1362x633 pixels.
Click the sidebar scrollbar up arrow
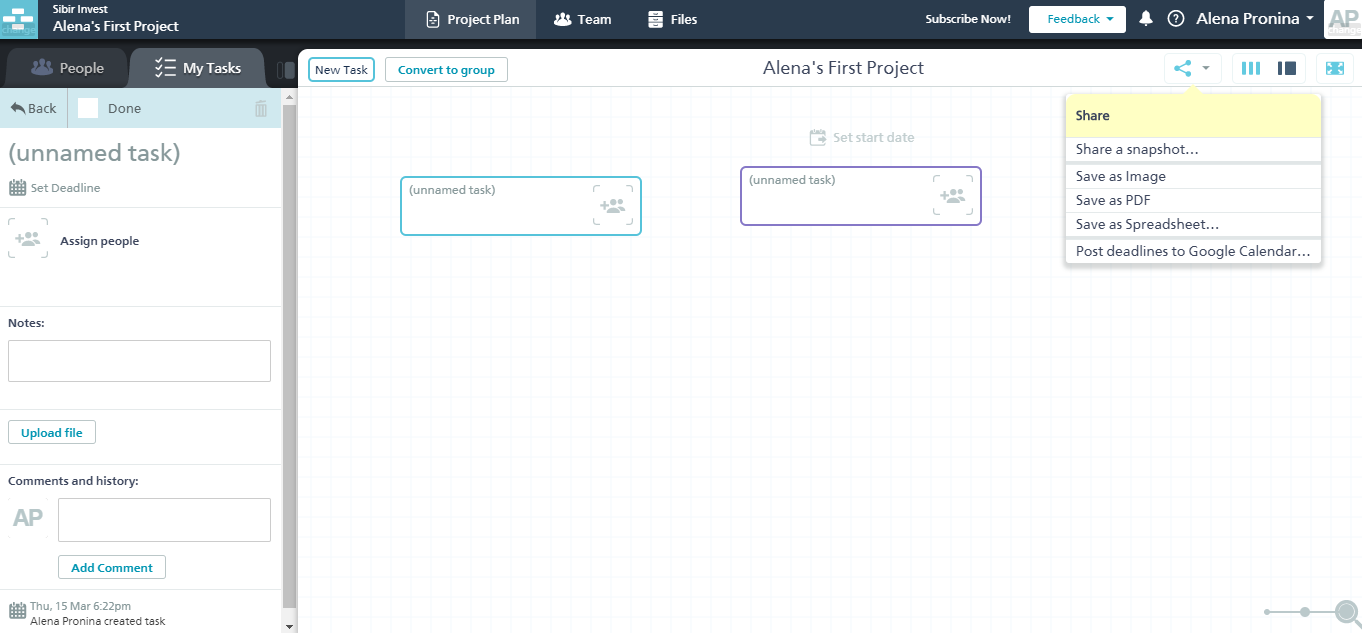pyautogui.click(x=290, y=97)
